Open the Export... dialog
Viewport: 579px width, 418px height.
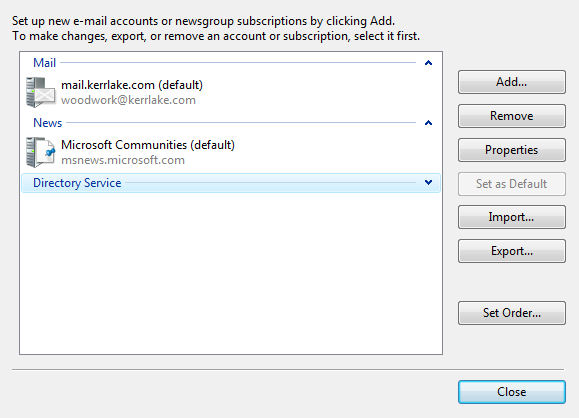512,251
